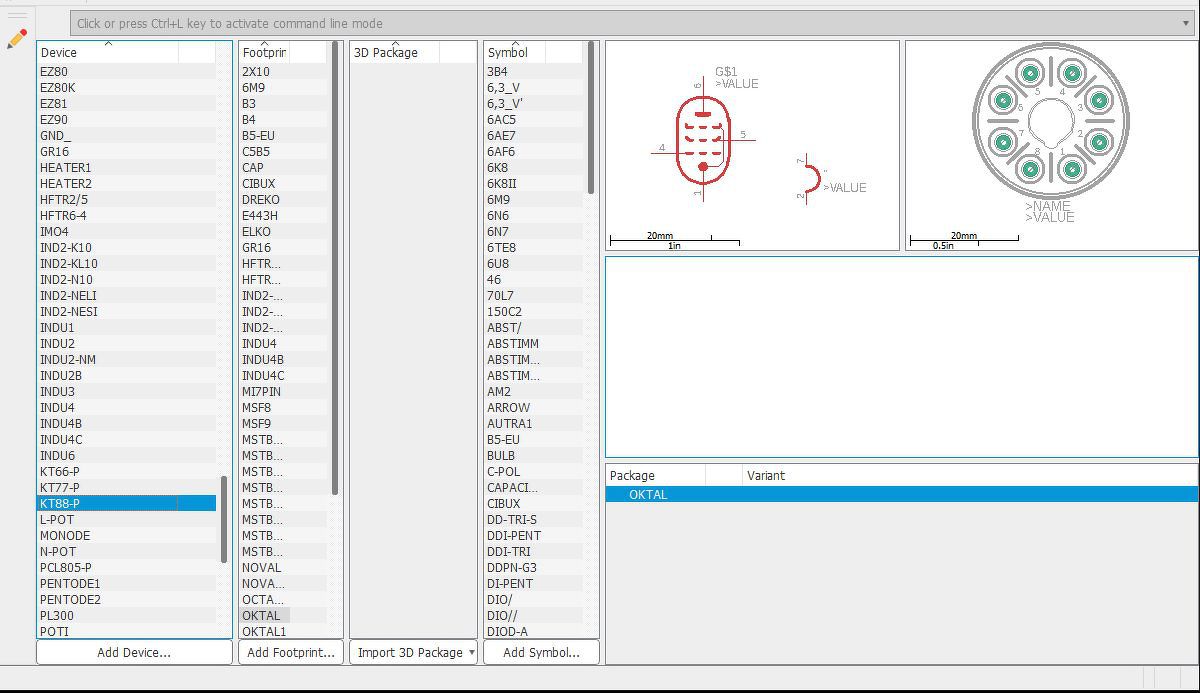This screenshot has width=1200, height=693.
Task: Select the CIBUX footprint
Action: point(283,183)
